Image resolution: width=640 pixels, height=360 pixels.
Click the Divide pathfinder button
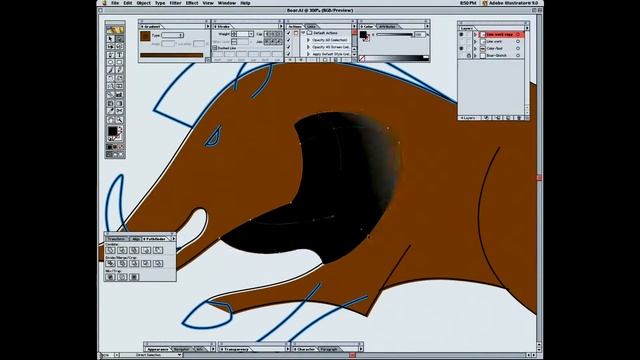tap(111, 263)
